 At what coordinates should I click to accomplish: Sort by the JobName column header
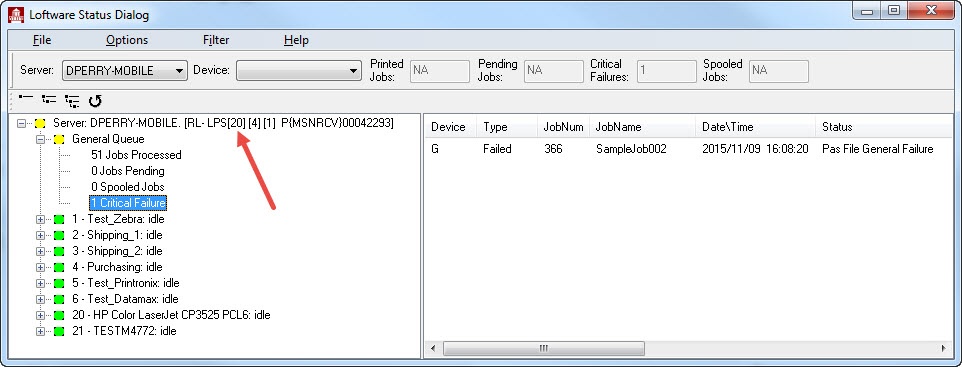pyautogui.click(x=642, y=127)
